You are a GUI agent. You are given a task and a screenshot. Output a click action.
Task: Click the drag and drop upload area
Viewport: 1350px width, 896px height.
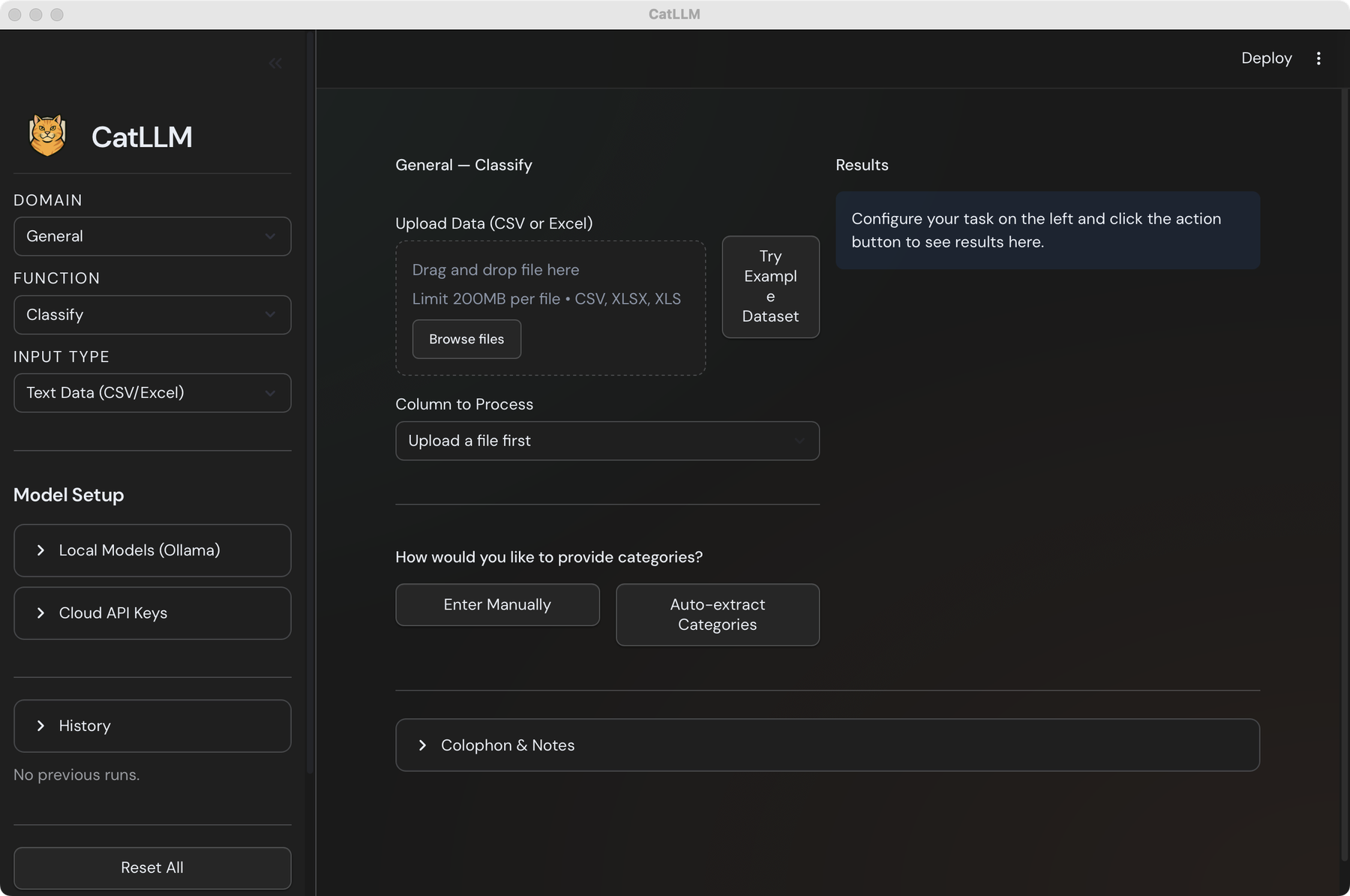tap(550, 307)
